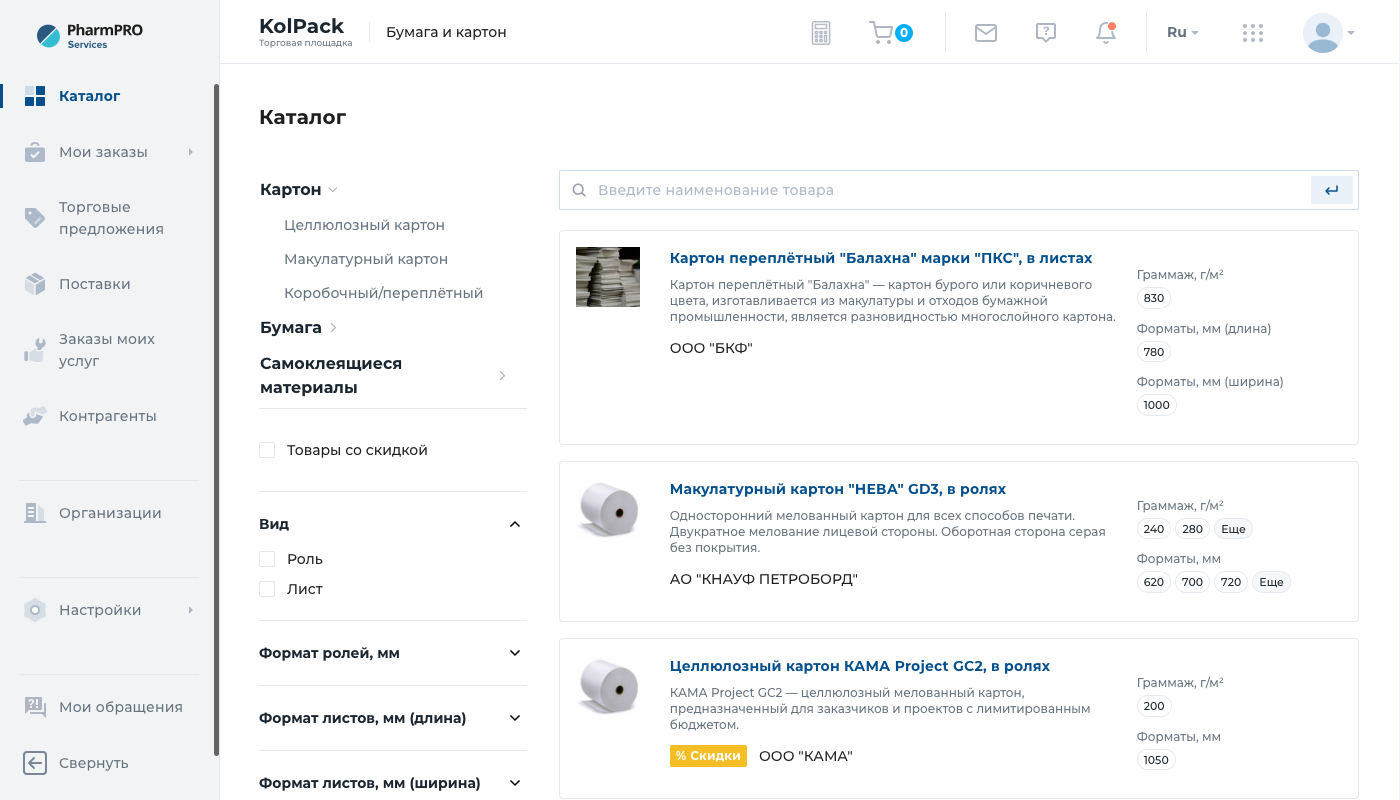The height and width of the screenshot is (800, 1400).
Task: Click the Мои обращения chat icon
Action: pos(35,707)
